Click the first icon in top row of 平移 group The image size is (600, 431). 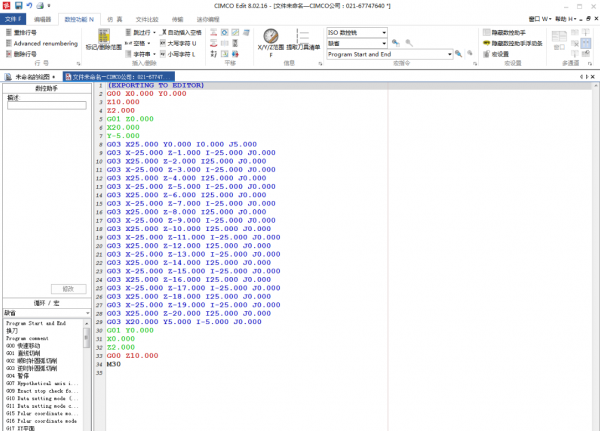[214, 33]
